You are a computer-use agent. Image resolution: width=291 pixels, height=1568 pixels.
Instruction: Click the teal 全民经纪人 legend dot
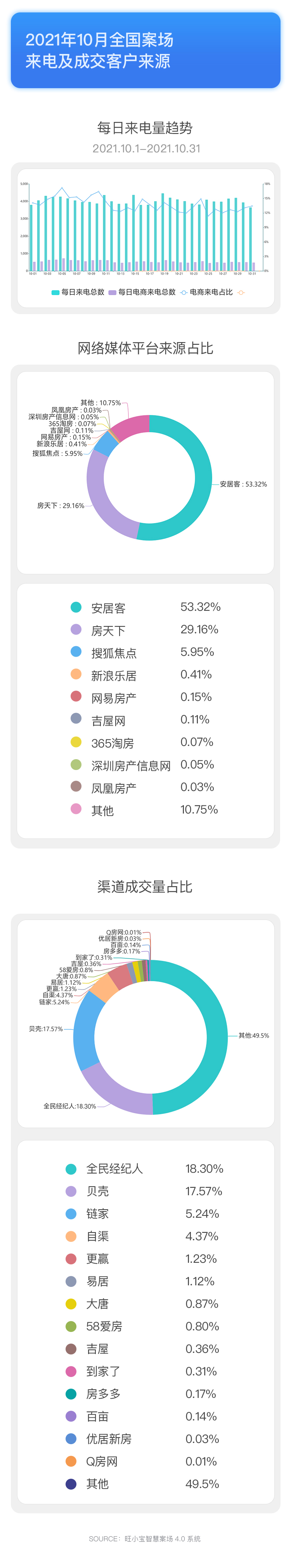[x=71, y=1169]
